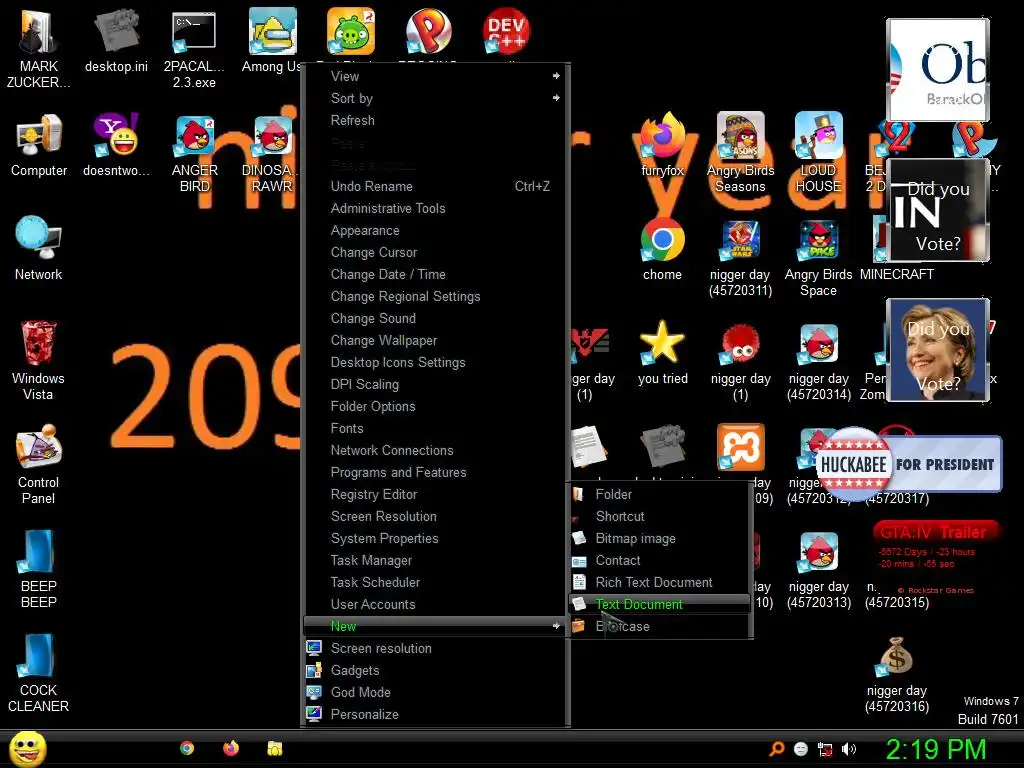This screenshot has width=1024, height=768.
Task: Select the Yahoo doesntwo... icon
Action: [x=116, y=146]
